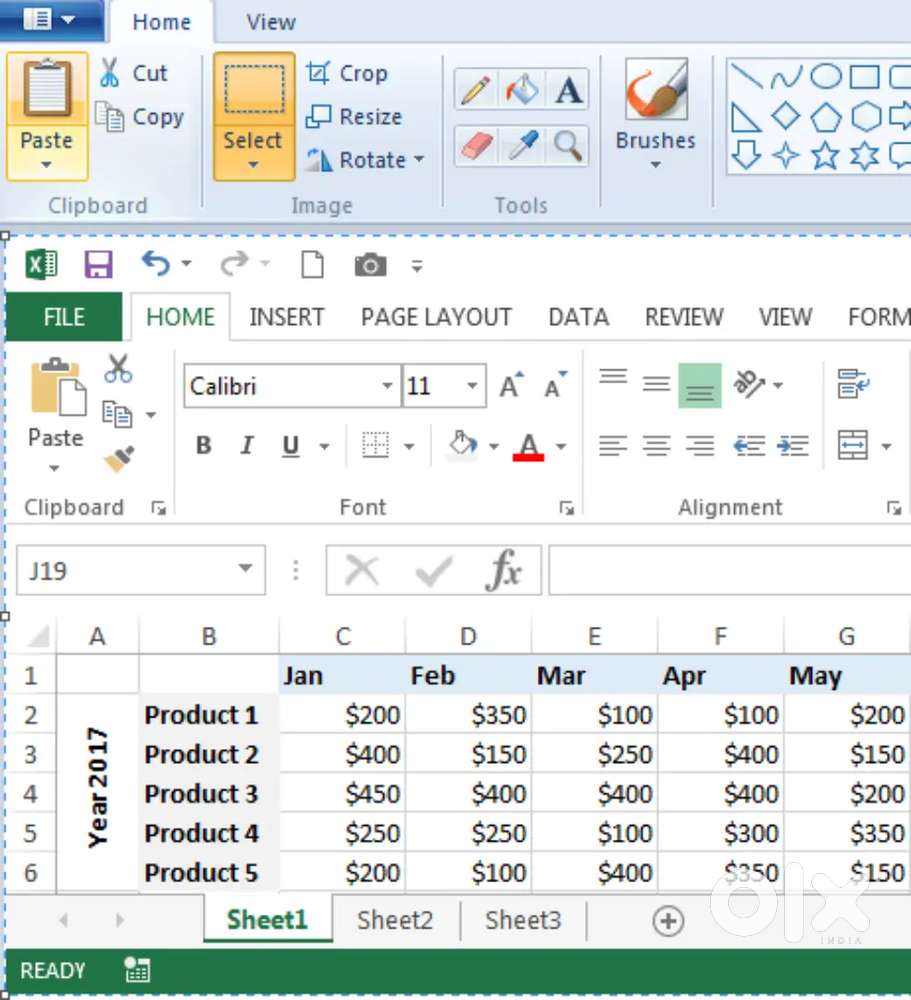Screen dimensions: 911x1000
Task: Expand the font size dropdown
Action: pos(471,386)
